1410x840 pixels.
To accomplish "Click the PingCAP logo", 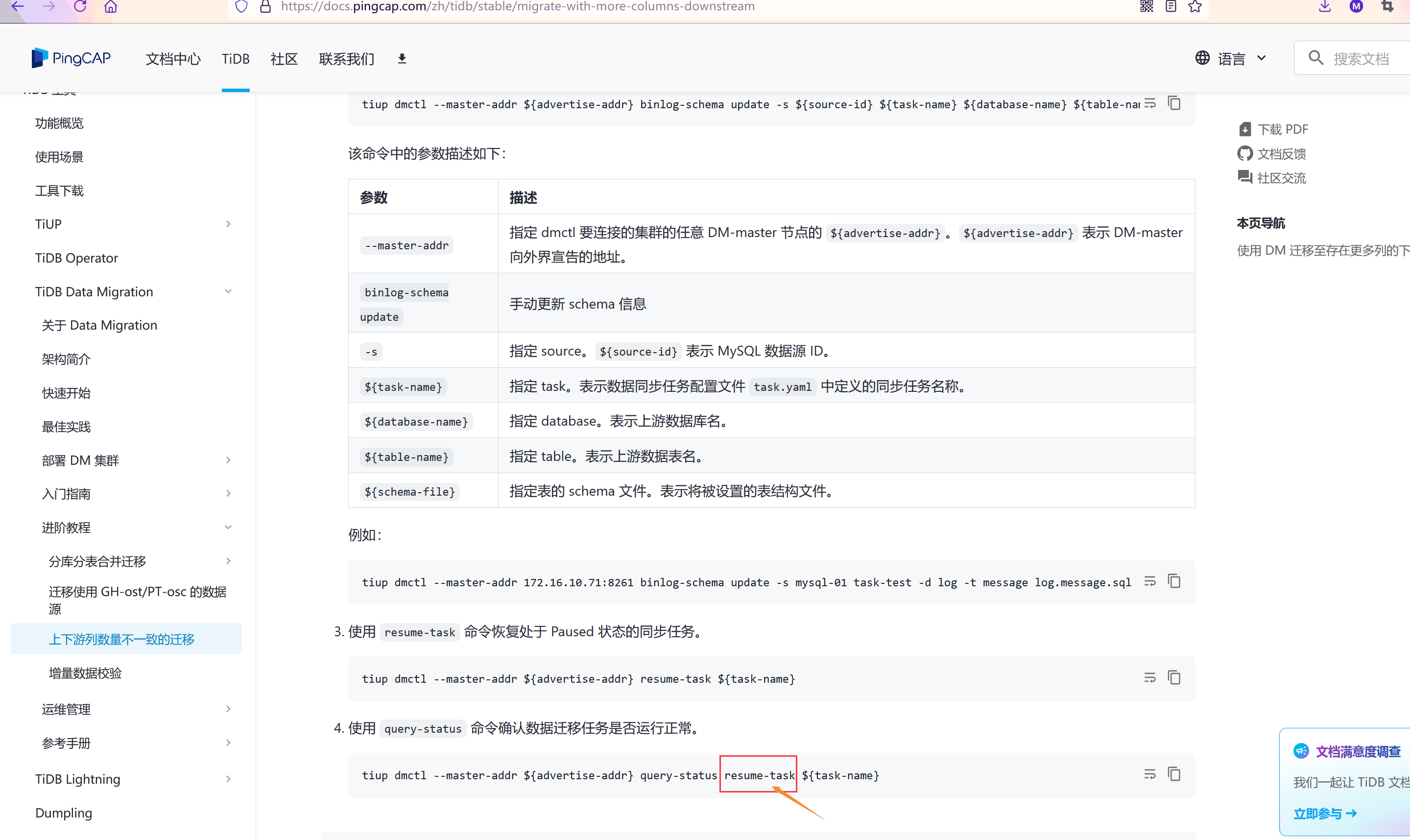I will [x=72, y=58].
